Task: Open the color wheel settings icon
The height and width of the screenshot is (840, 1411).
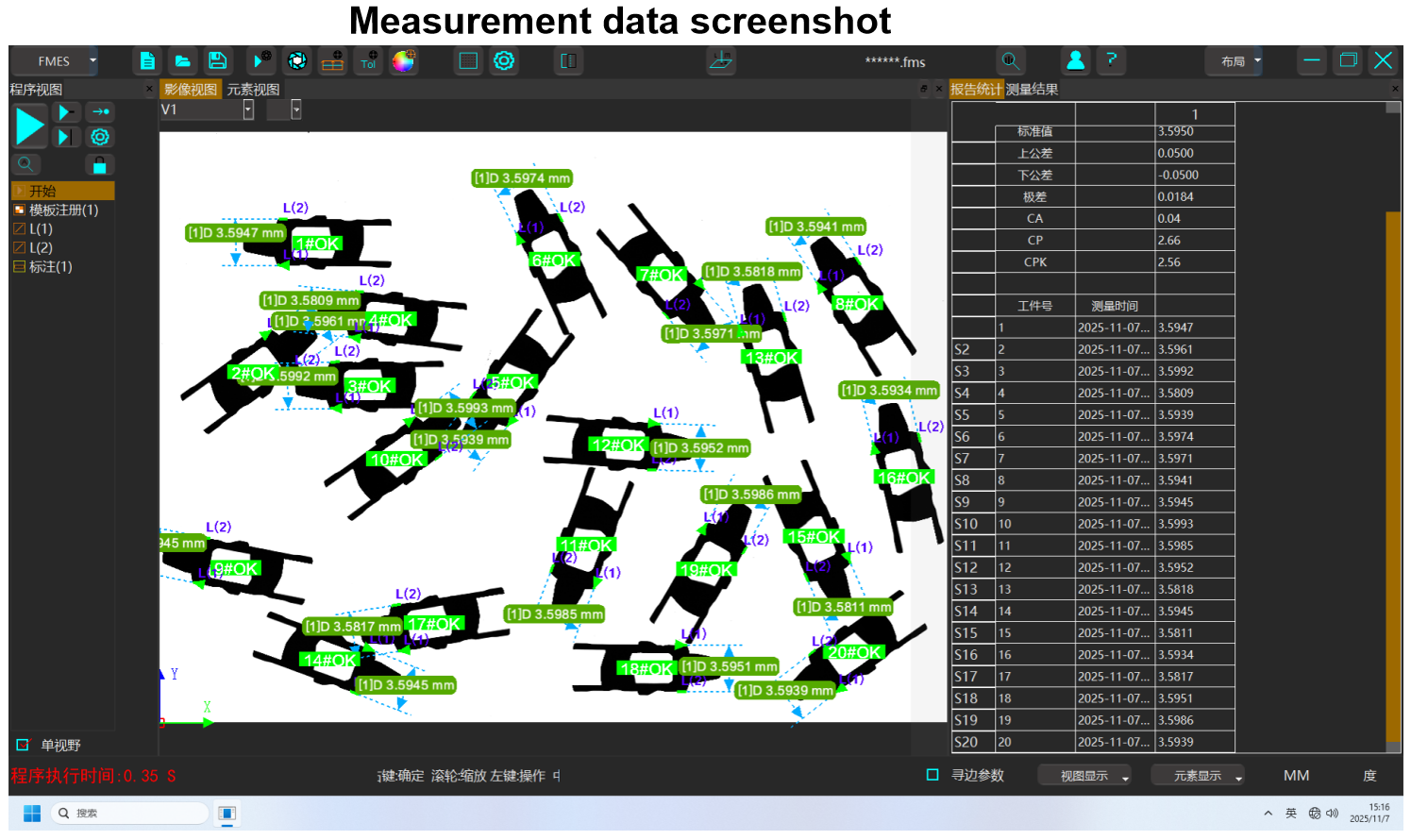Action: coord(404,61)
